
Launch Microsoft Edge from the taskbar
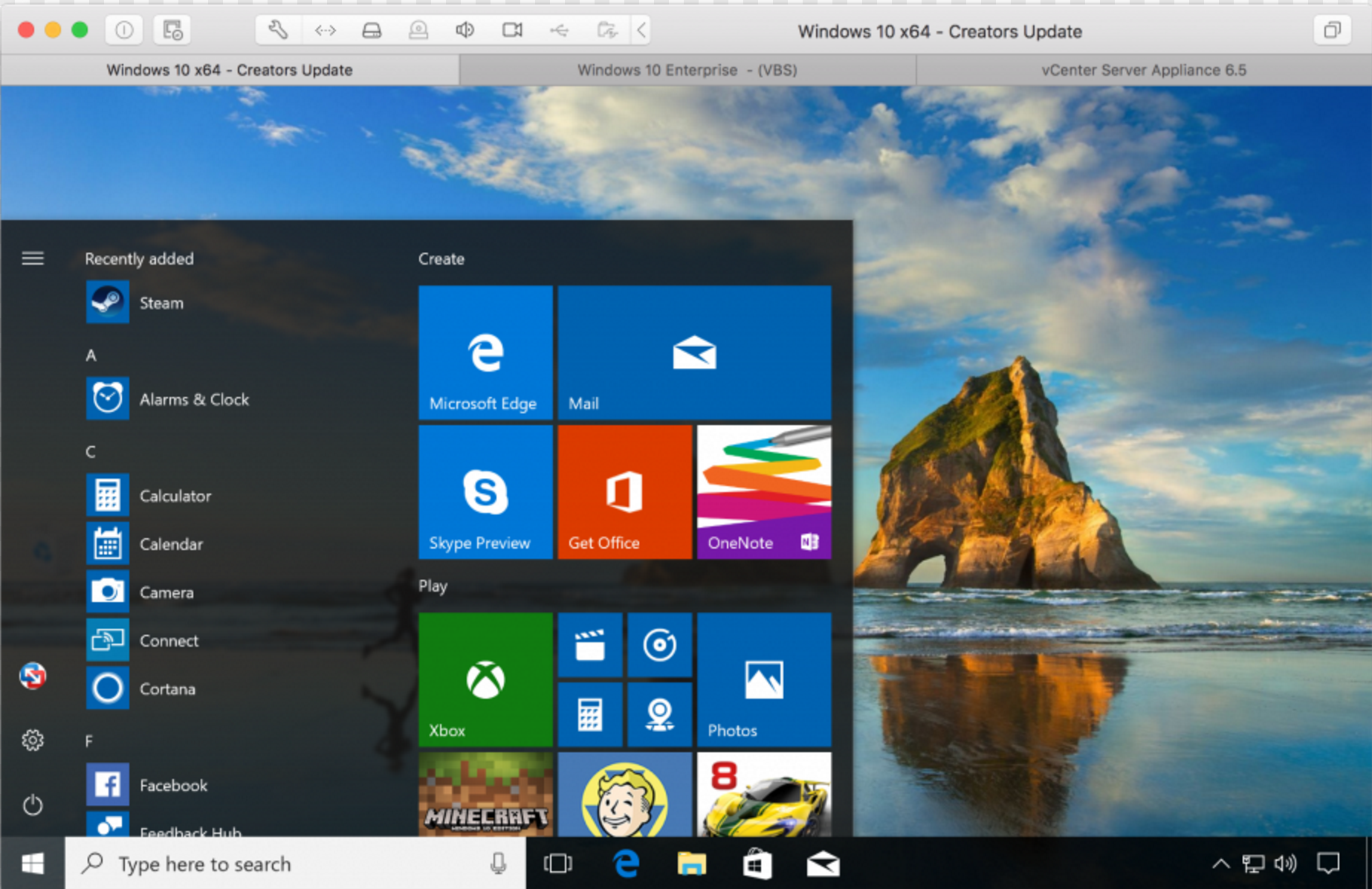[625, 863]
